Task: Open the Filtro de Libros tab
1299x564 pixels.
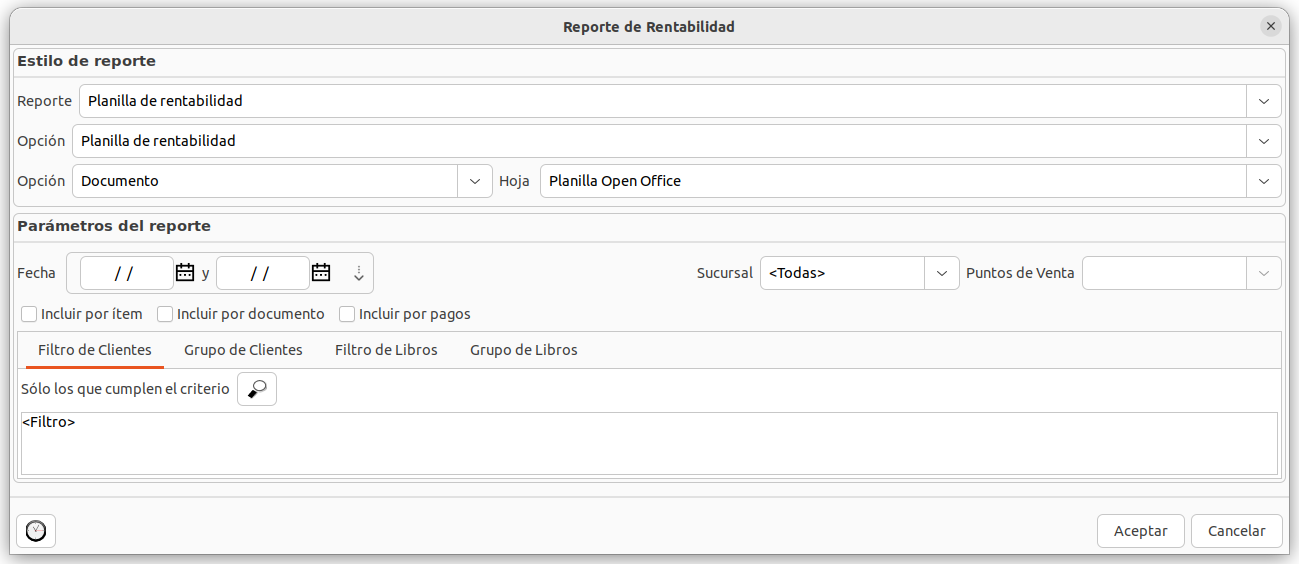Action: (x=386, y=350)
